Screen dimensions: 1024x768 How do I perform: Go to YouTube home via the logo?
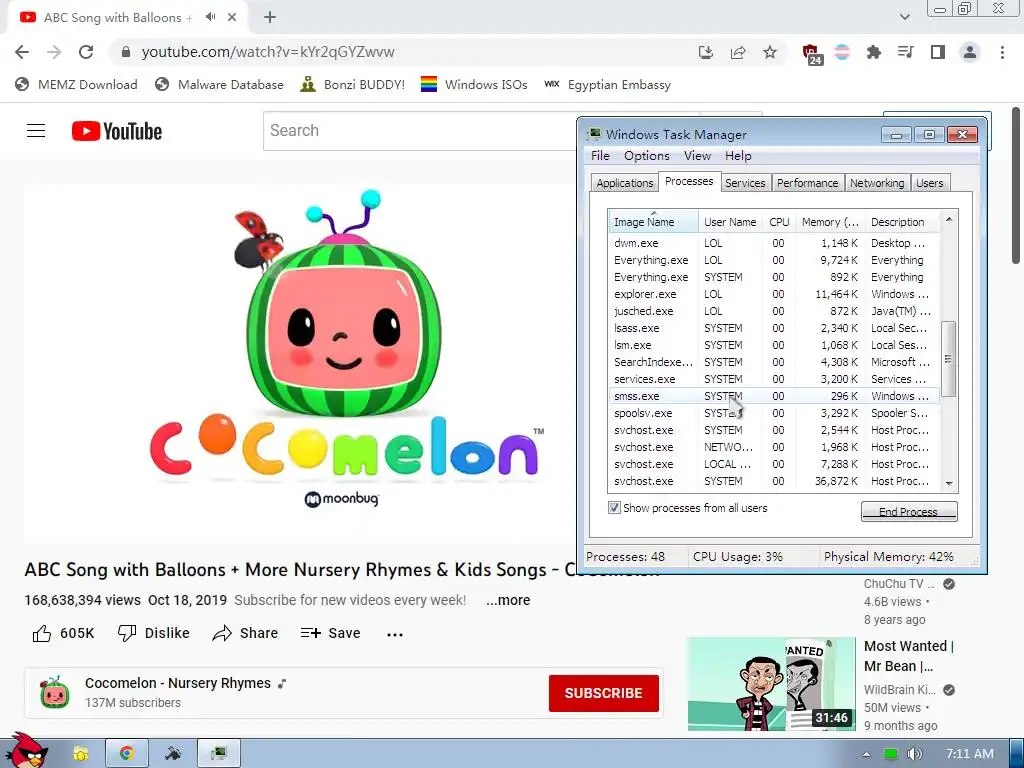[117, 131]
